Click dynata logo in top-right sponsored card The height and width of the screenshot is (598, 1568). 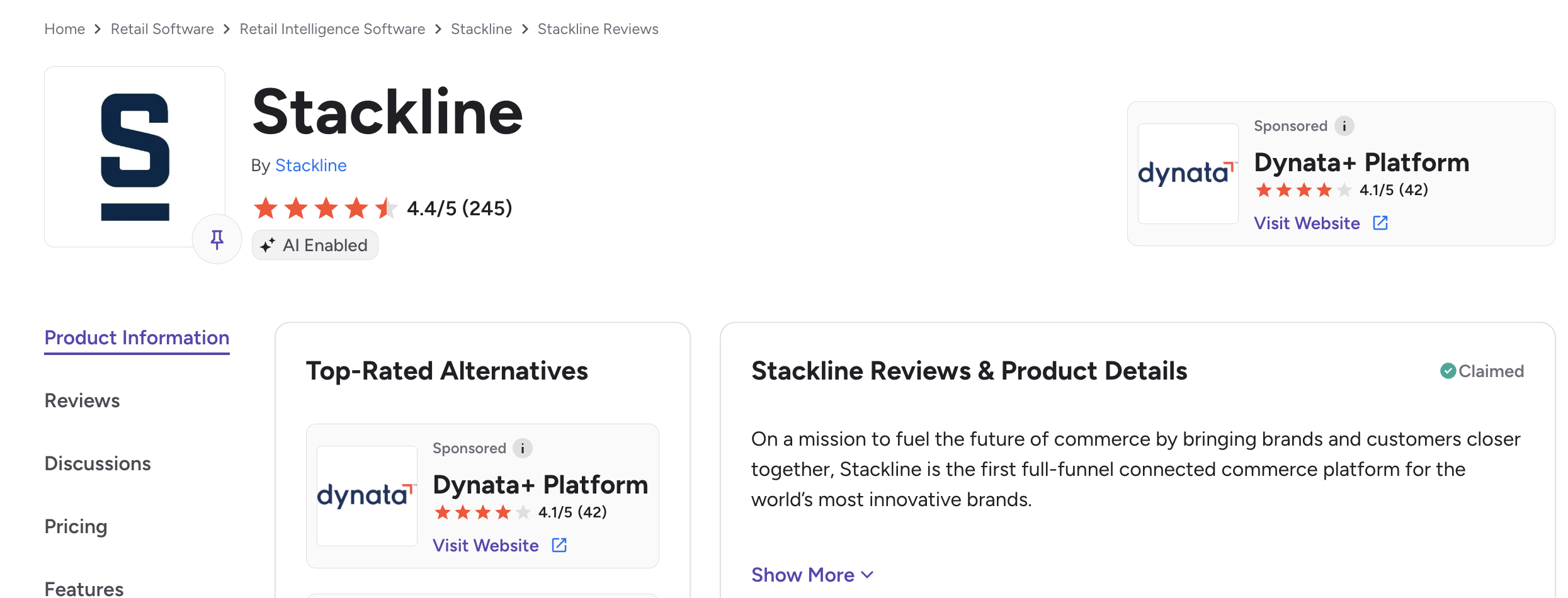click(x=1188, y=174)
